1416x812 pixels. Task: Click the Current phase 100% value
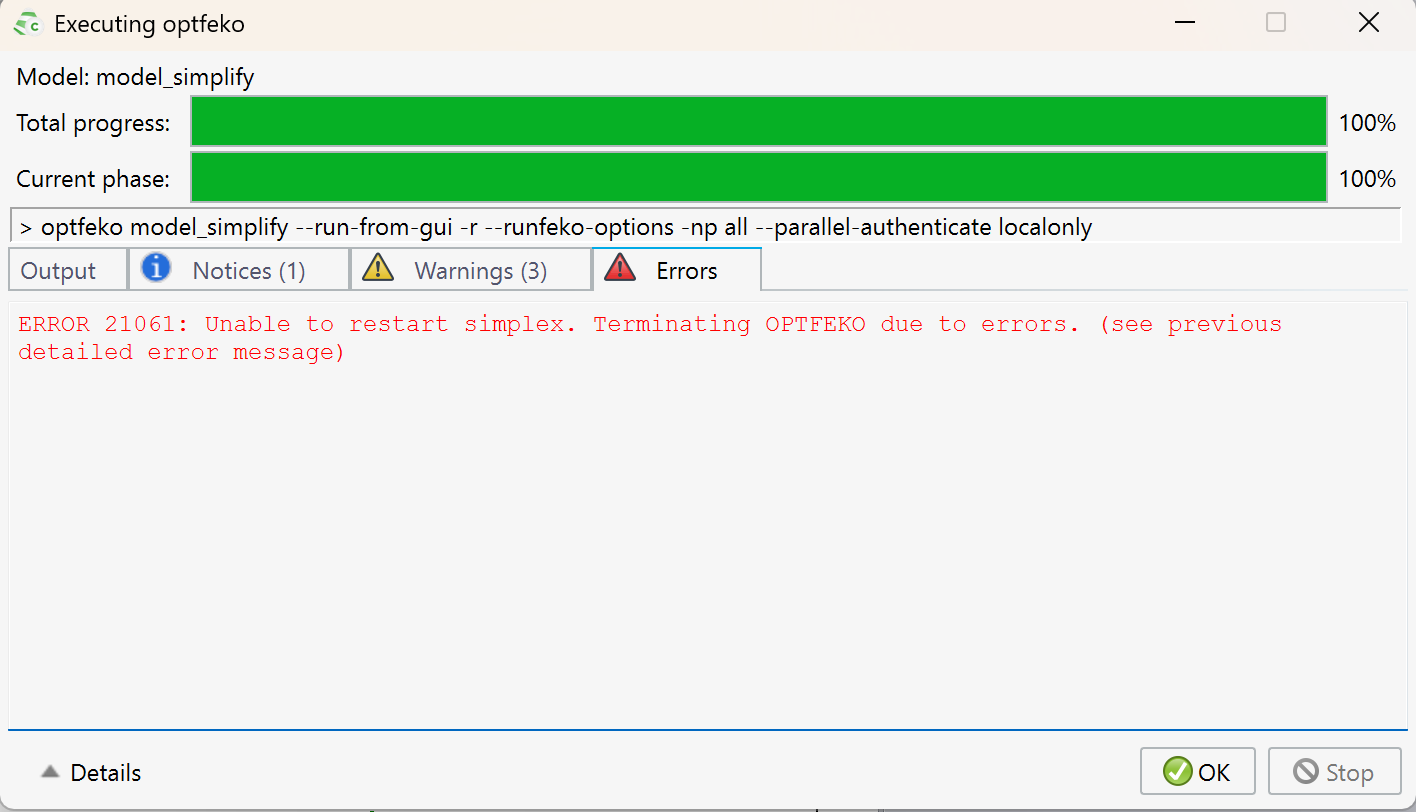[1367, 179]
